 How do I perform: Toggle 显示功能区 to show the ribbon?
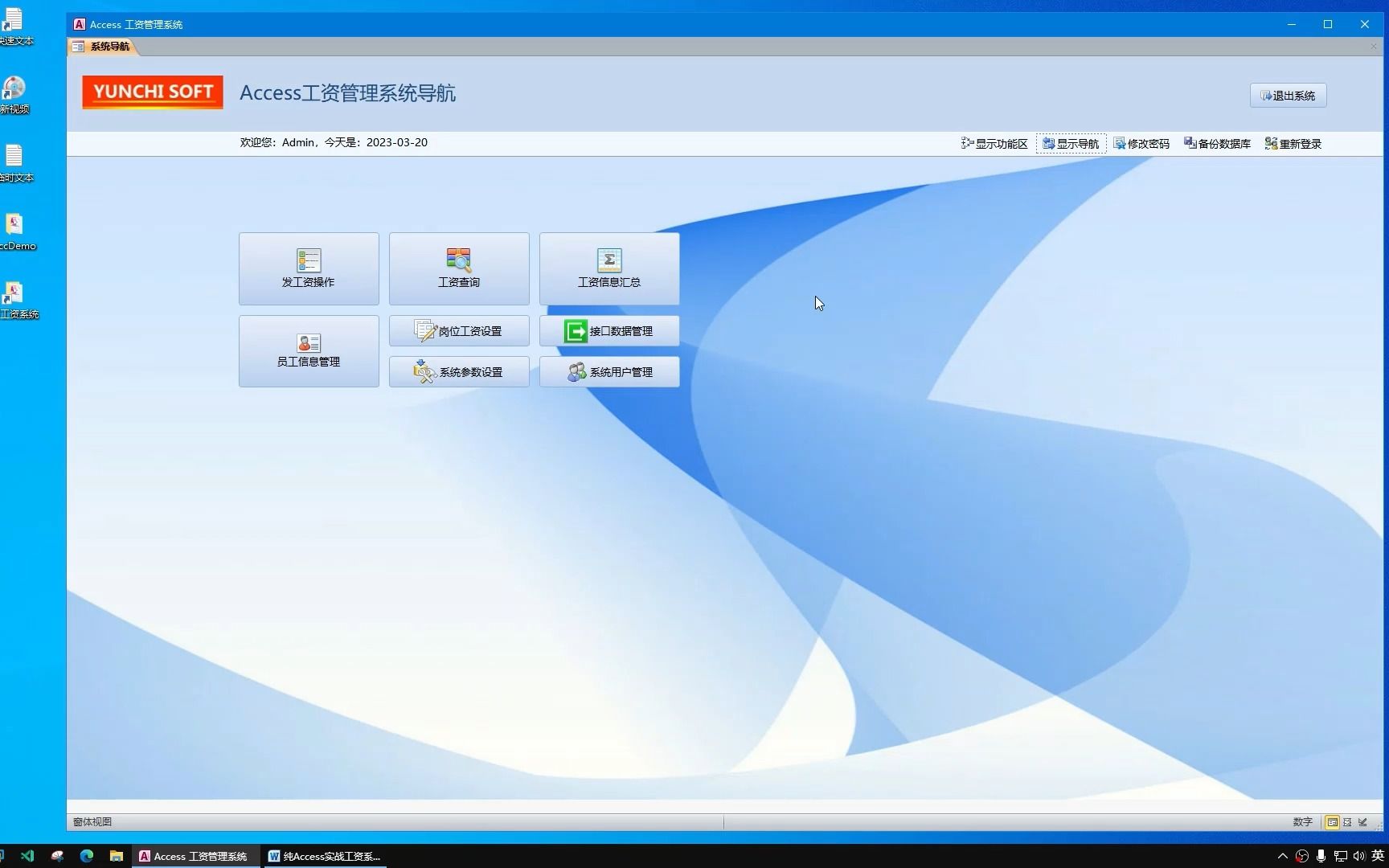click(x=994, y=143)
